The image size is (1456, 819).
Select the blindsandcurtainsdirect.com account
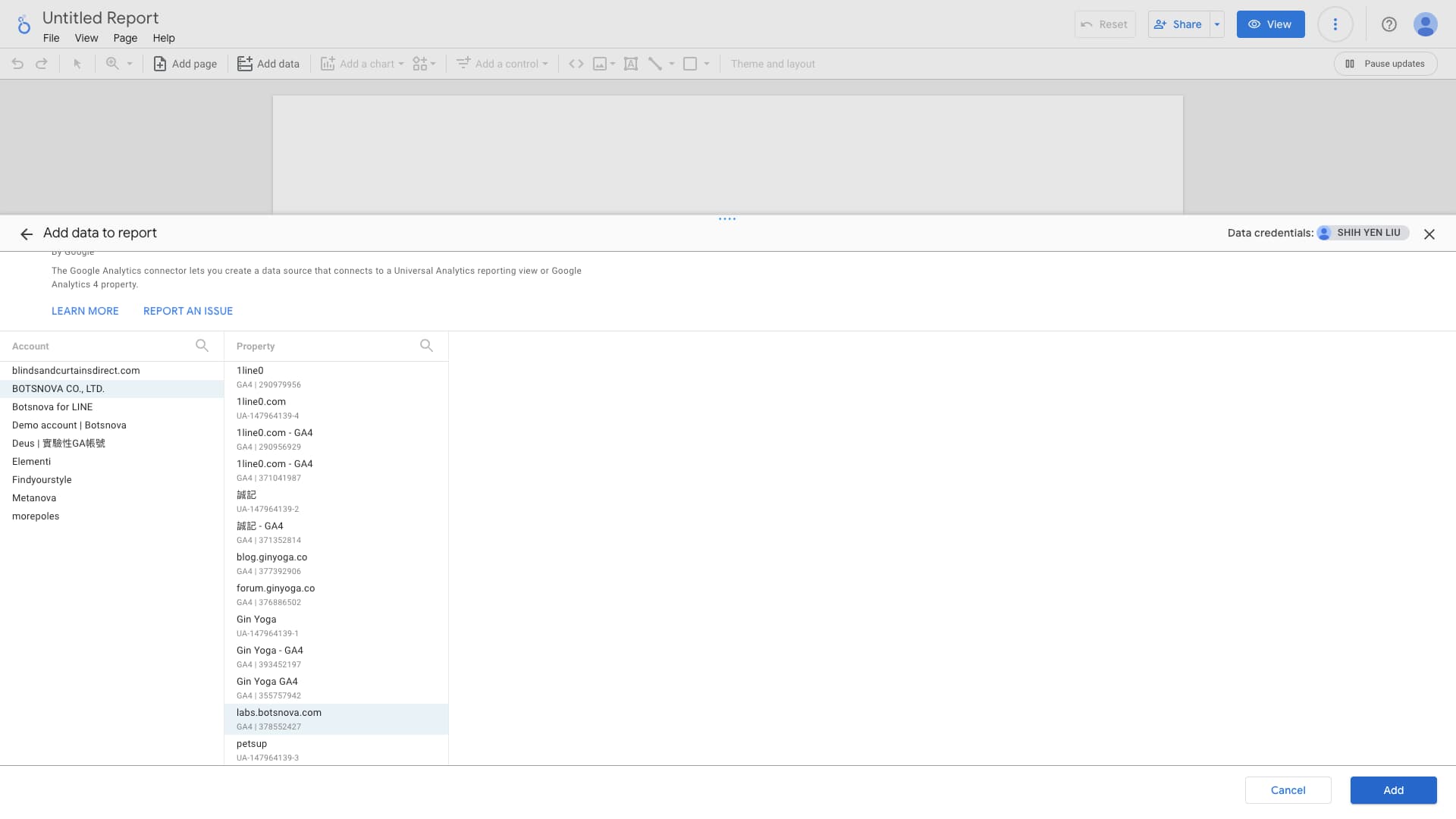click(111, 371)
